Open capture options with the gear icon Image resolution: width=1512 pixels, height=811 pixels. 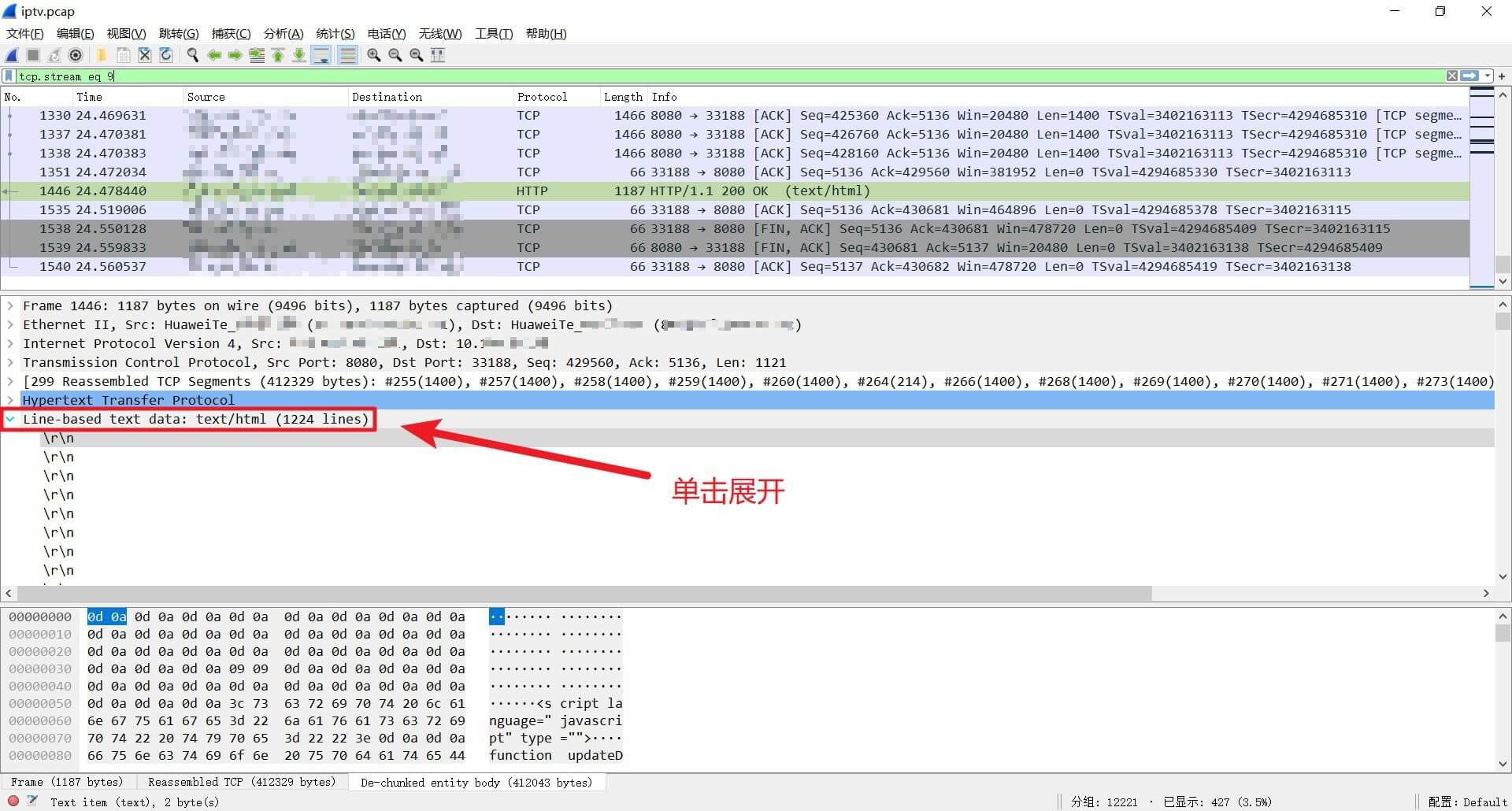pos(76,55)
